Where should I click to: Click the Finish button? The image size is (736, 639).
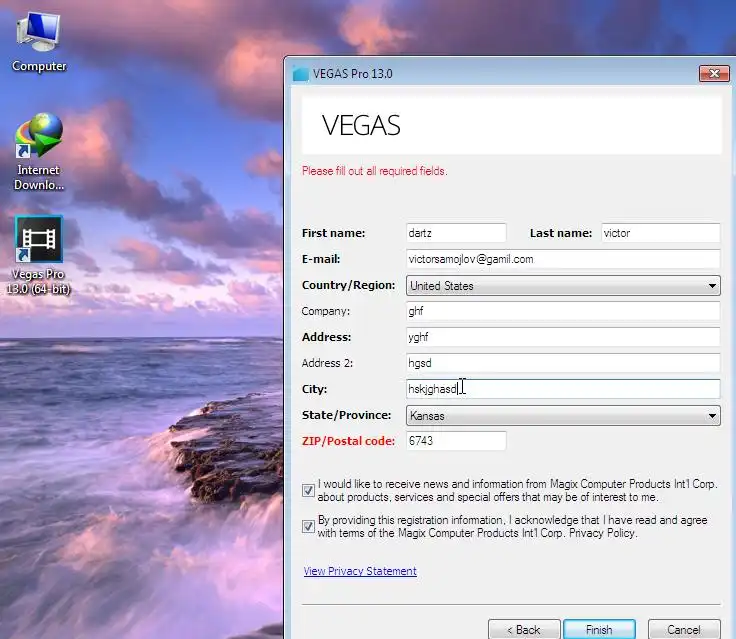click(599, 629)
